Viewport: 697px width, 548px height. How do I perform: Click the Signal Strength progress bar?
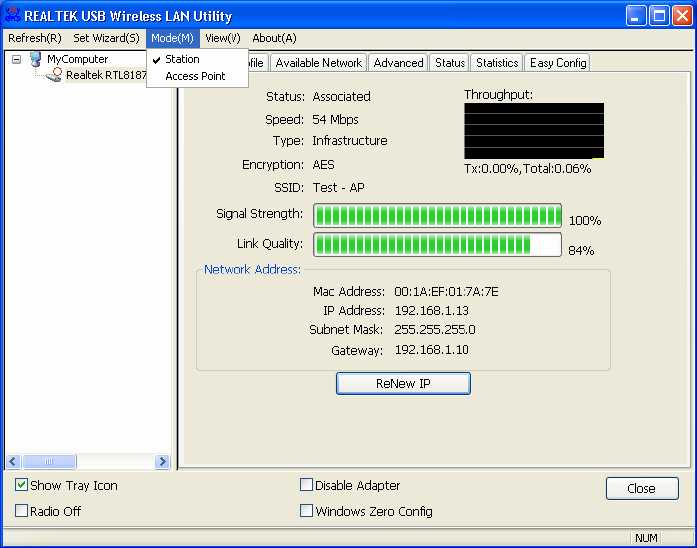coord(437,216)
